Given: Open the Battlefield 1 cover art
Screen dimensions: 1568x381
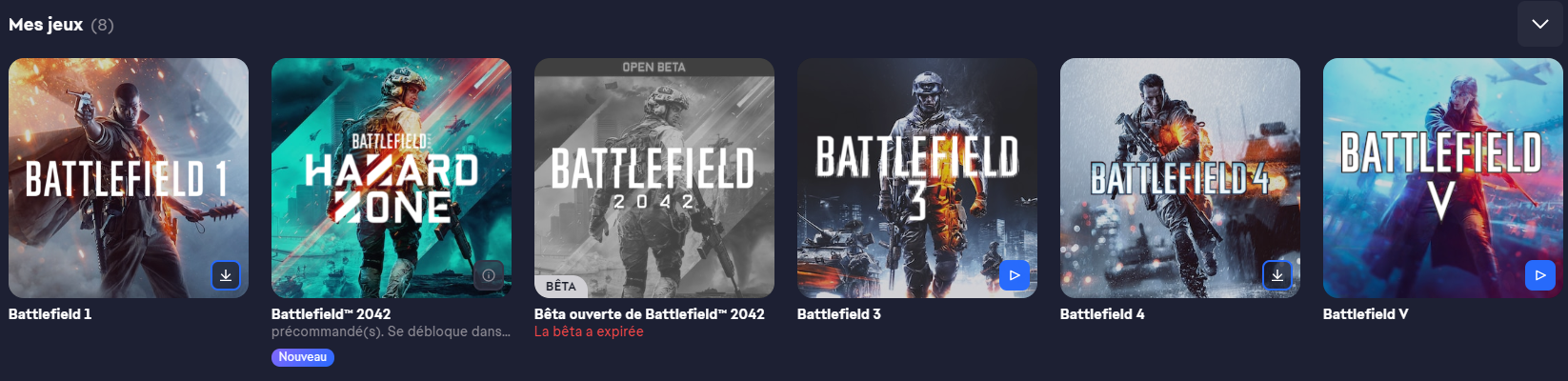Looking at the screenshot, I should pos(129,178).
